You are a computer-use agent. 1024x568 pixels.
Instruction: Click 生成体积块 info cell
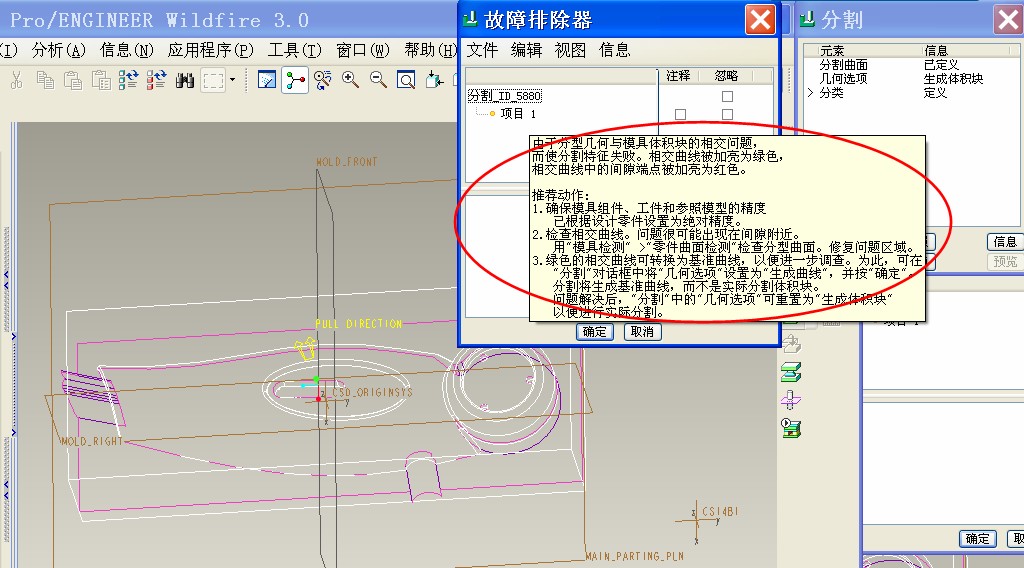[x=953, y=78]
